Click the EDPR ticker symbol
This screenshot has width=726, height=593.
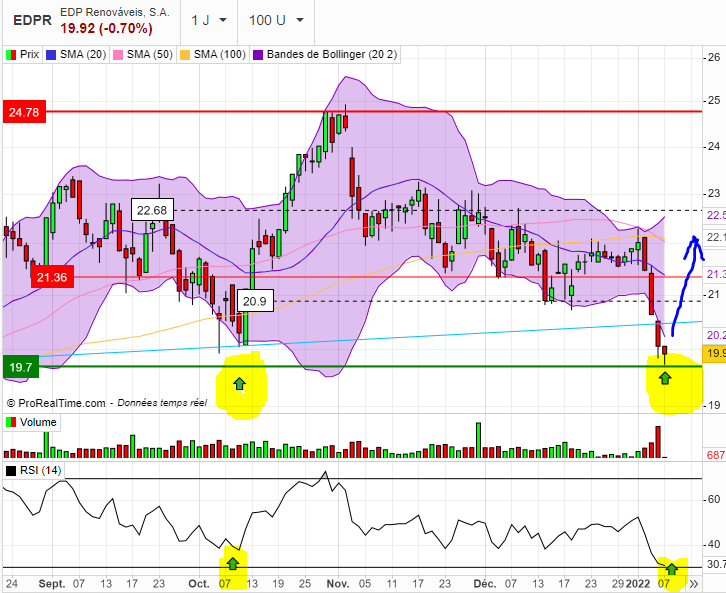pyautogui.click(x=32, y=20)
